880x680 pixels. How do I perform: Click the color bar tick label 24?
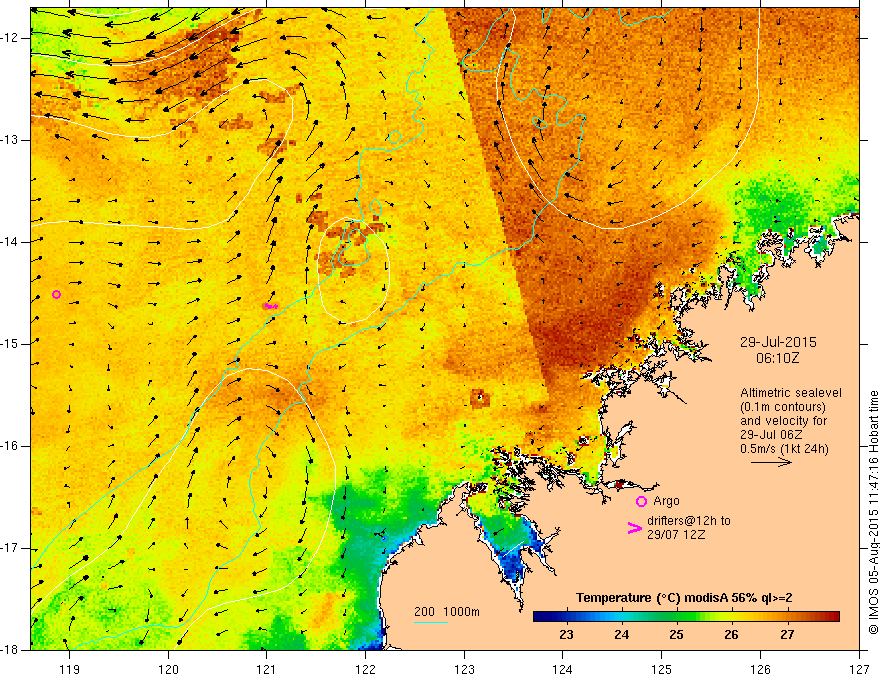[621, 635]
